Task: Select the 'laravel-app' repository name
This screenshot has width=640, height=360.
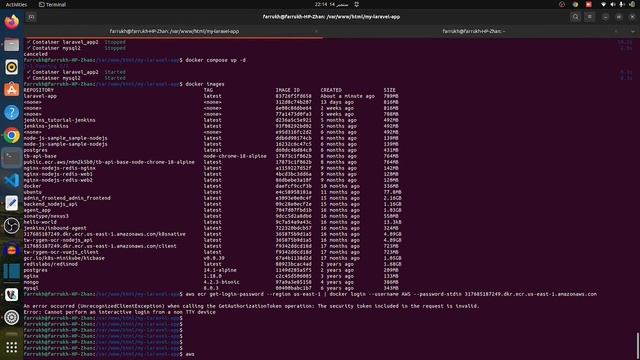Action: 40,96
